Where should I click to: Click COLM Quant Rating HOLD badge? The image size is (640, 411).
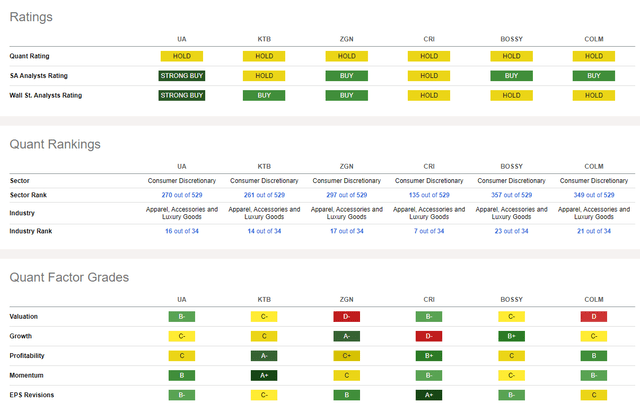tap(594, 56)
